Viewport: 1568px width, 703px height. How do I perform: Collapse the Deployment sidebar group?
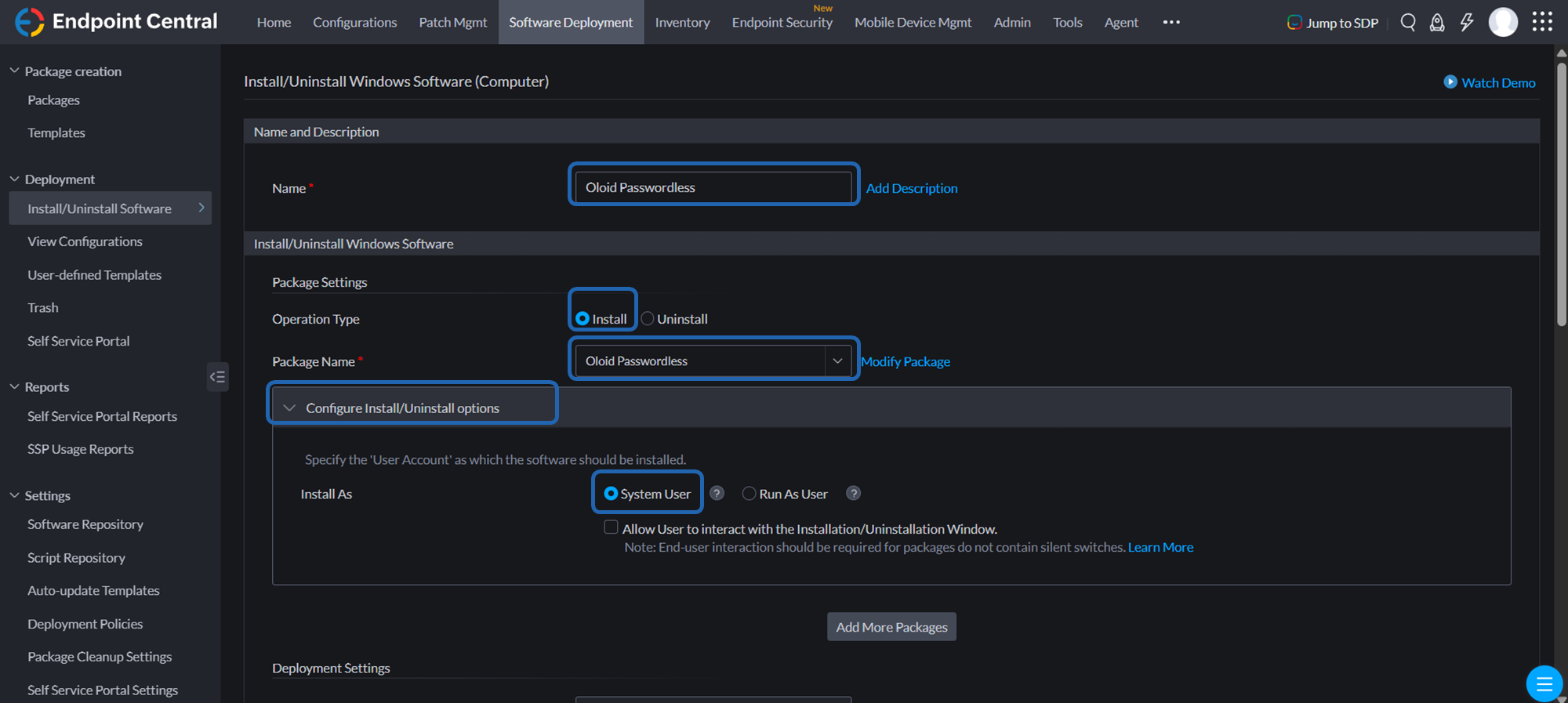point(14,179)
